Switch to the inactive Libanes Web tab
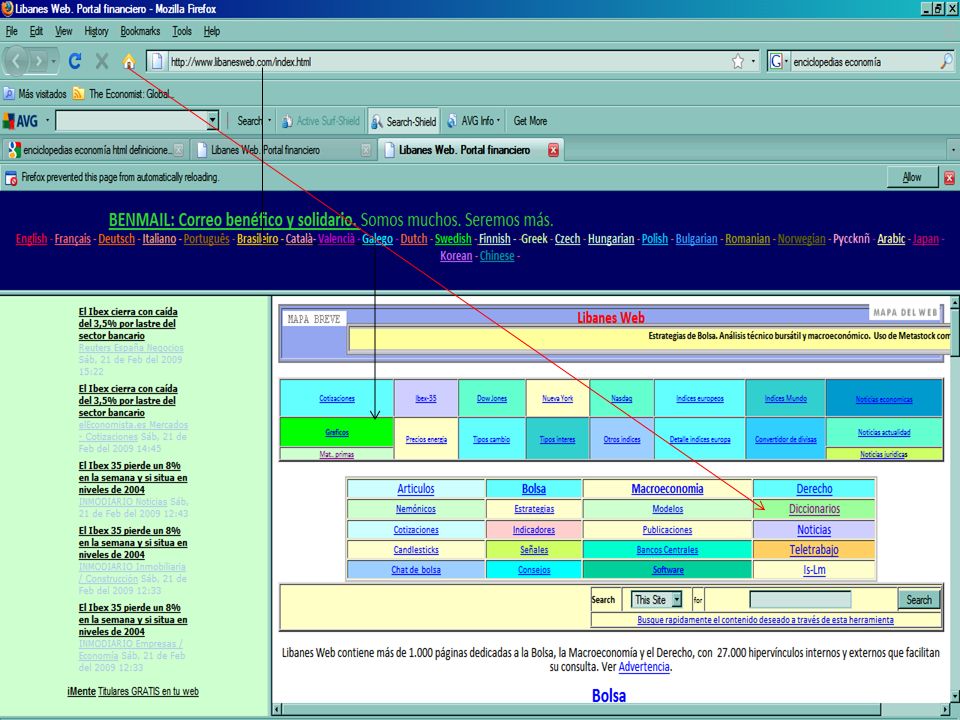Image resolution: width=960 pixels, height=720 pixels. (282, 150)
